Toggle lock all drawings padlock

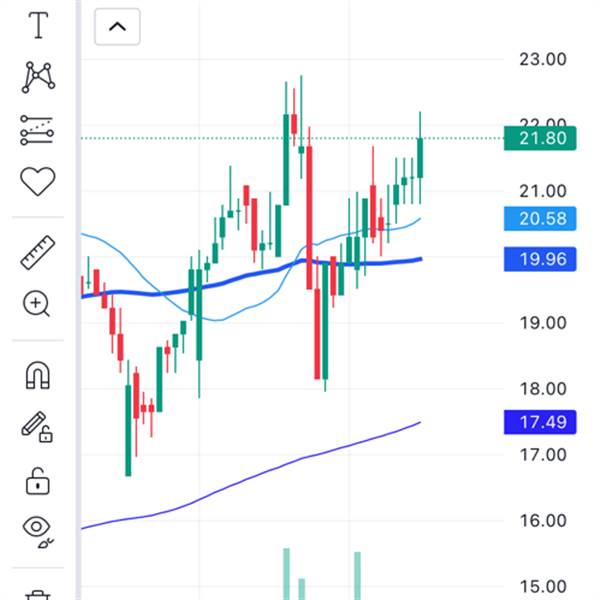point(38,481)
